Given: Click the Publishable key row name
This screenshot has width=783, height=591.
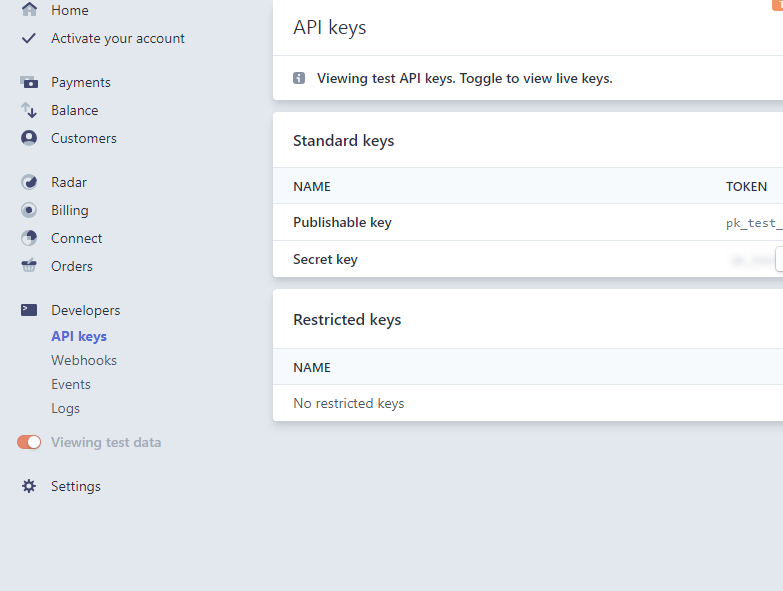Looking at the screenshot, I should pos(342,222).
